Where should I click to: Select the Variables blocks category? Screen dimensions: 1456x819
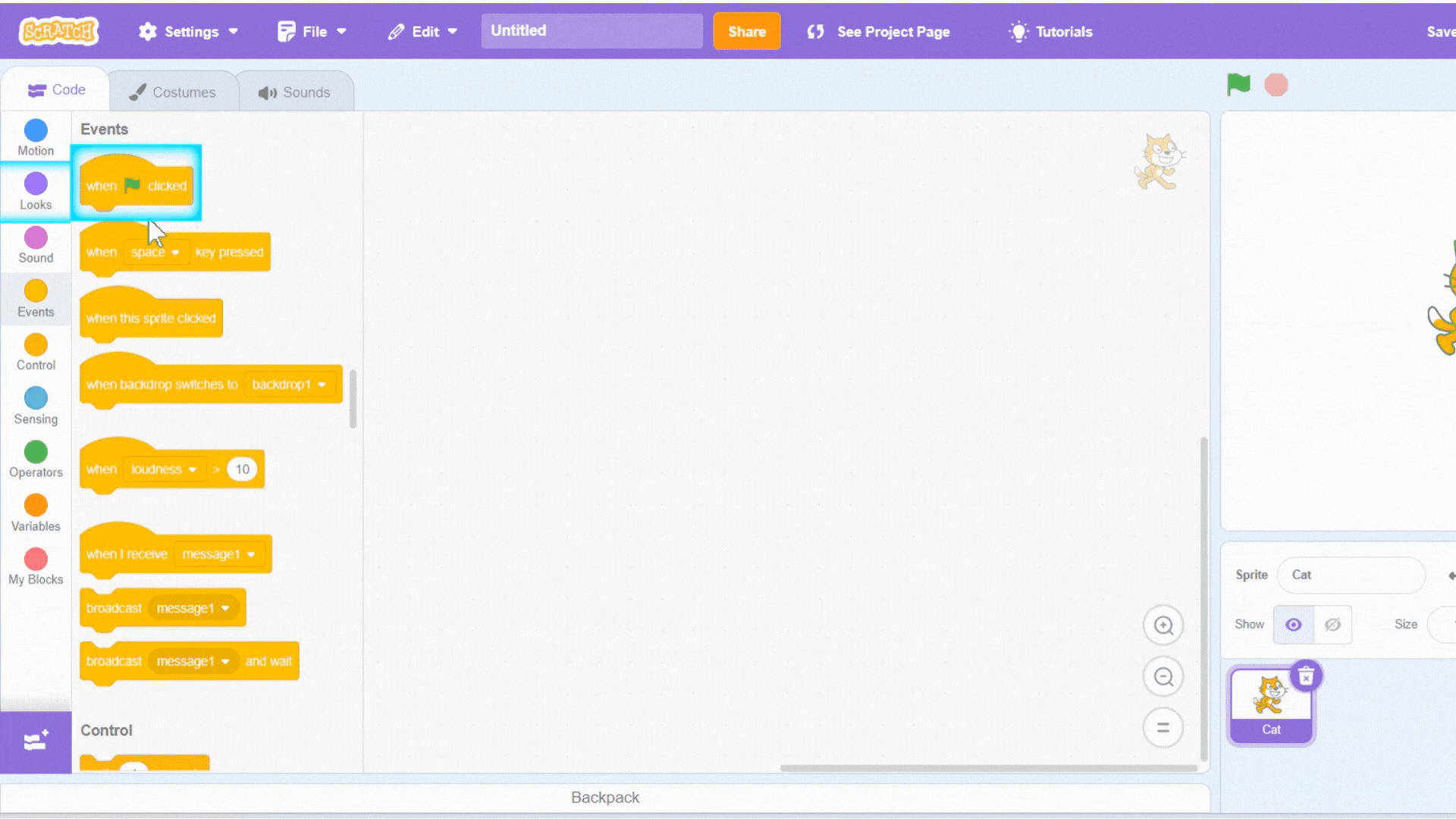click(36, 513)
